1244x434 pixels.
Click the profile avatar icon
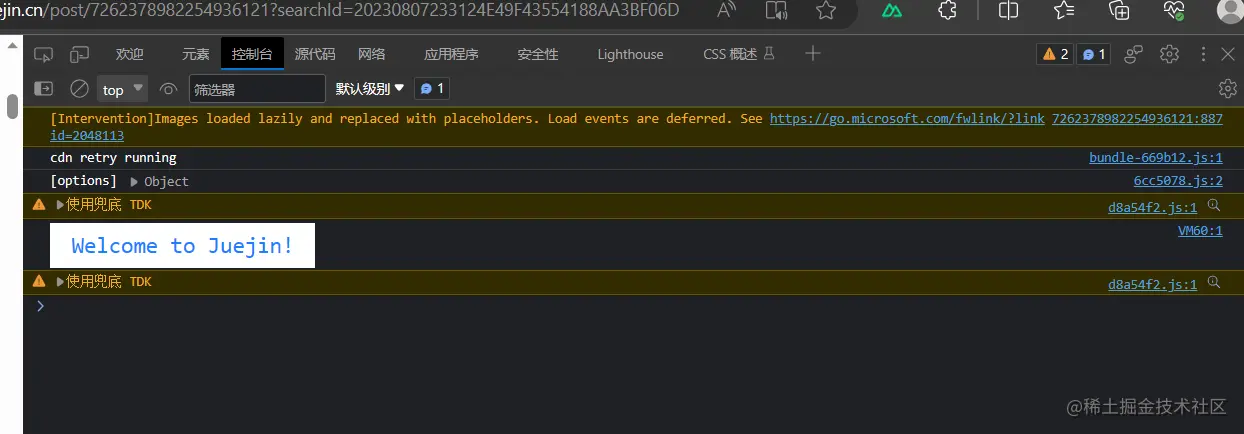pyautogui.click(x=1231, y=10)
